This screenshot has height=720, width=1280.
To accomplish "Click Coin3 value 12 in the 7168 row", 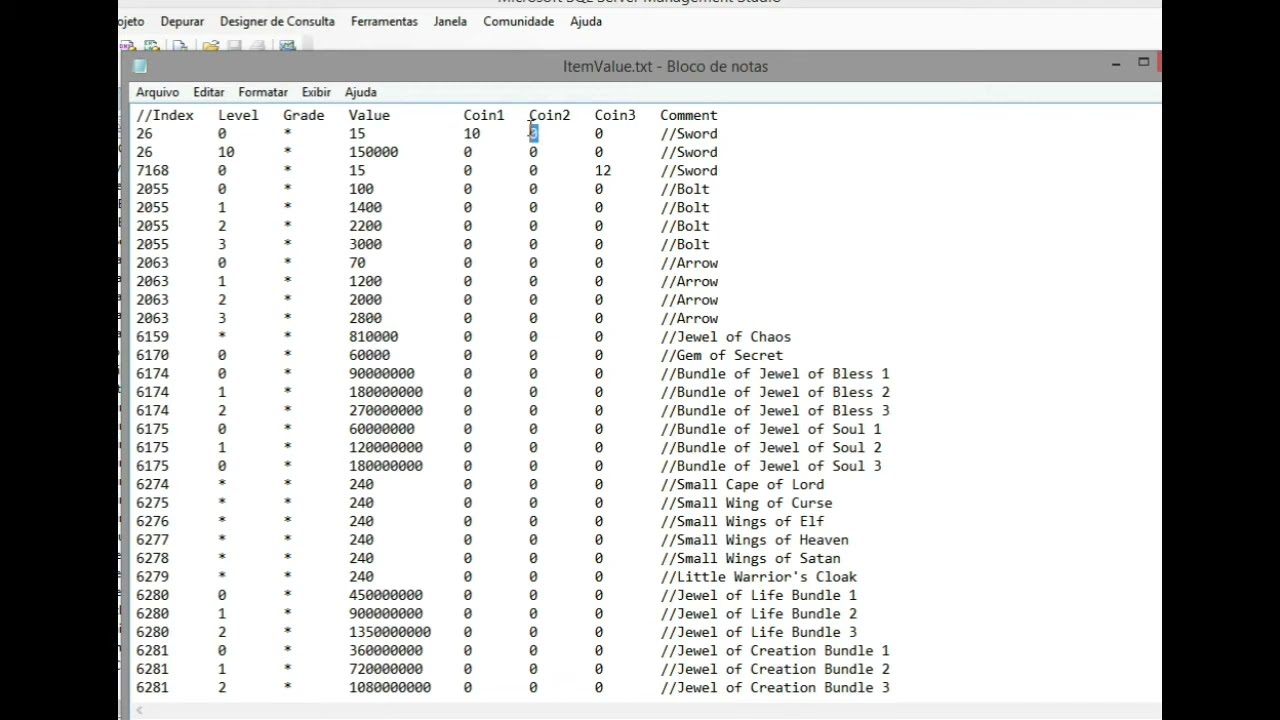I will (x=602, y=171).
